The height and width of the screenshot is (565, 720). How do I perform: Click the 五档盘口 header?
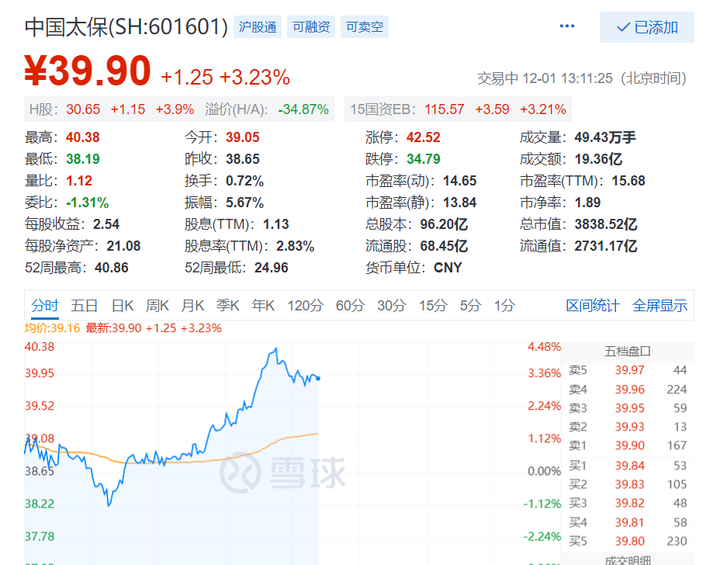[x=627, y=351]
